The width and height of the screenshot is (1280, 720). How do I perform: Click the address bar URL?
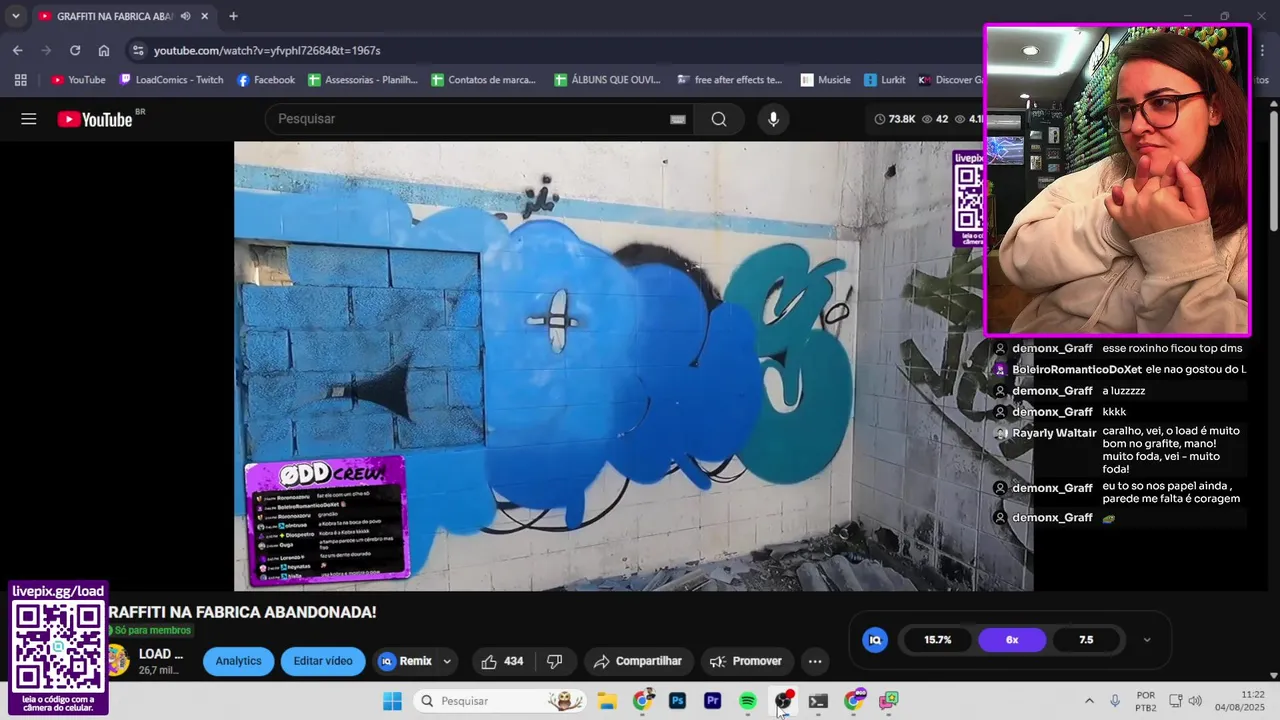point(267,50)
